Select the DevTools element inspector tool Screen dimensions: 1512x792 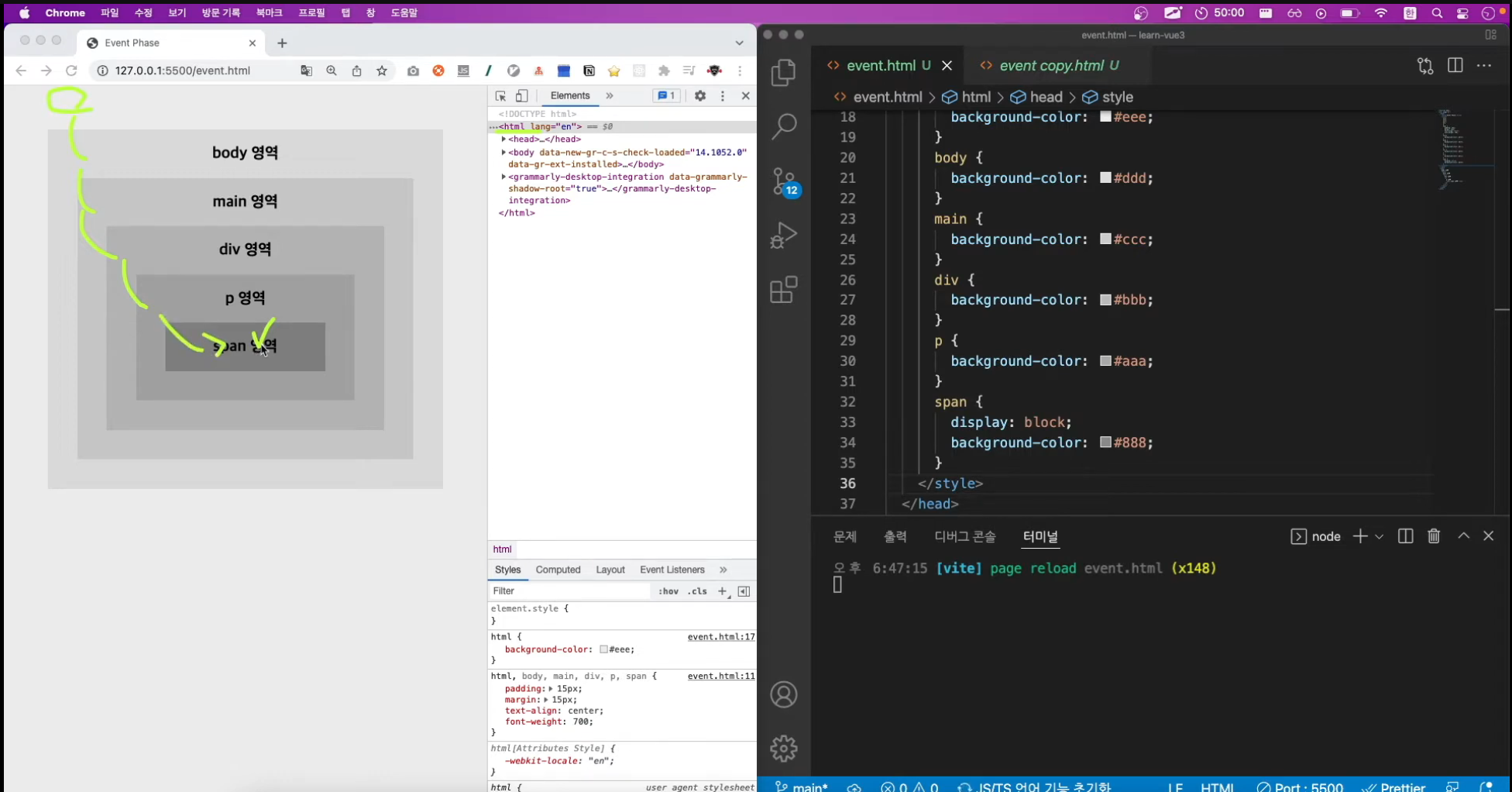(x=500, y=96)
